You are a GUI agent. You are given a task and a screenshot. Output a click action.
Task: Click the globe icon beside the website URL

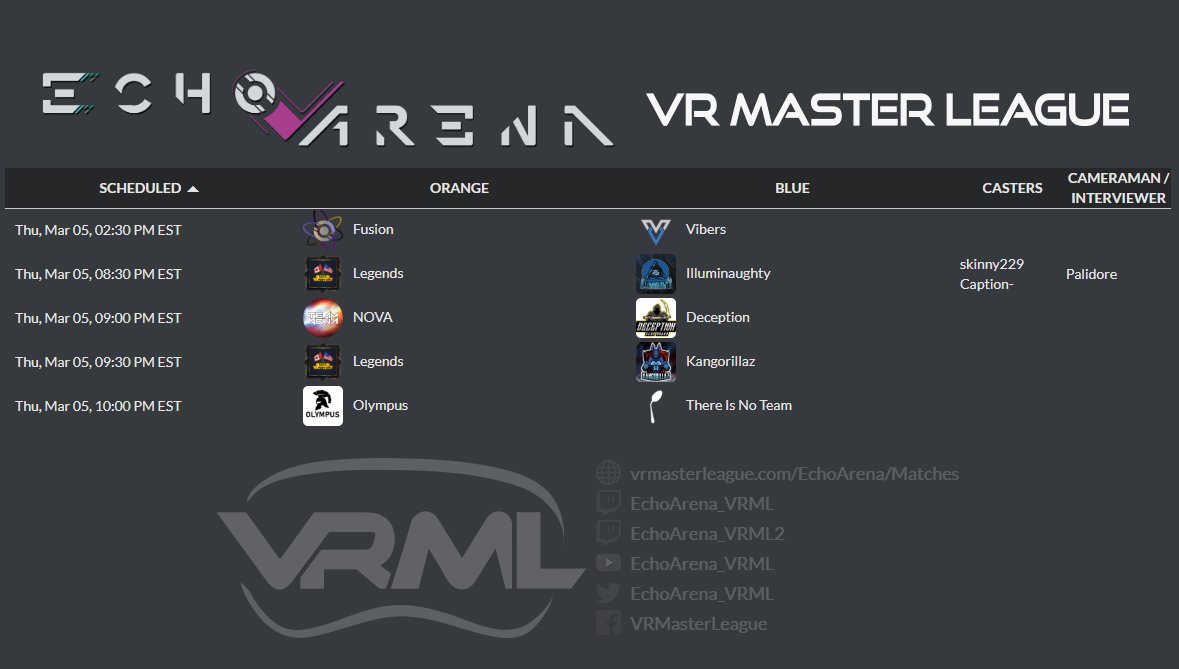pos(608,473)
